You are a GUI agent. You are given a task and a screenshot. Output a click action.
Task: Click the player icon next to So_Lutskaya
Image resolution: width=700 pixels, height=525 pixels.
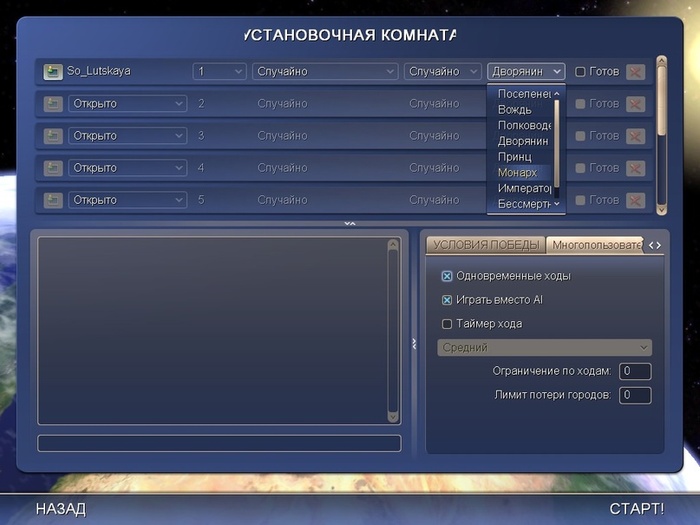pos(53,72)
